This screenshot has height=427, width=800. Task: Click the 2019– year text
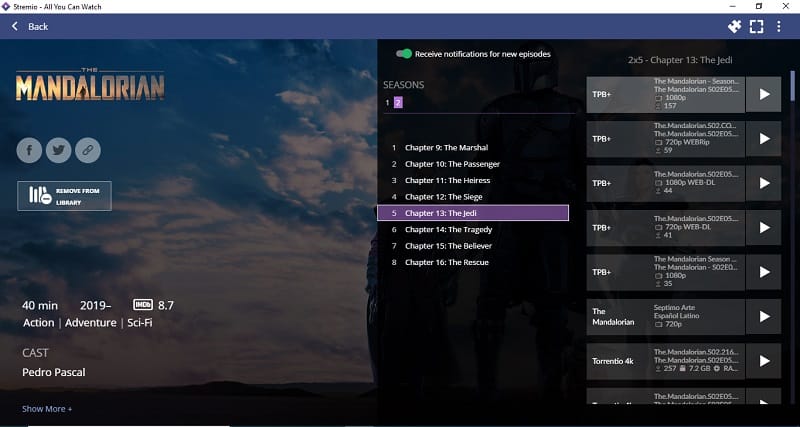click(95, 306)
